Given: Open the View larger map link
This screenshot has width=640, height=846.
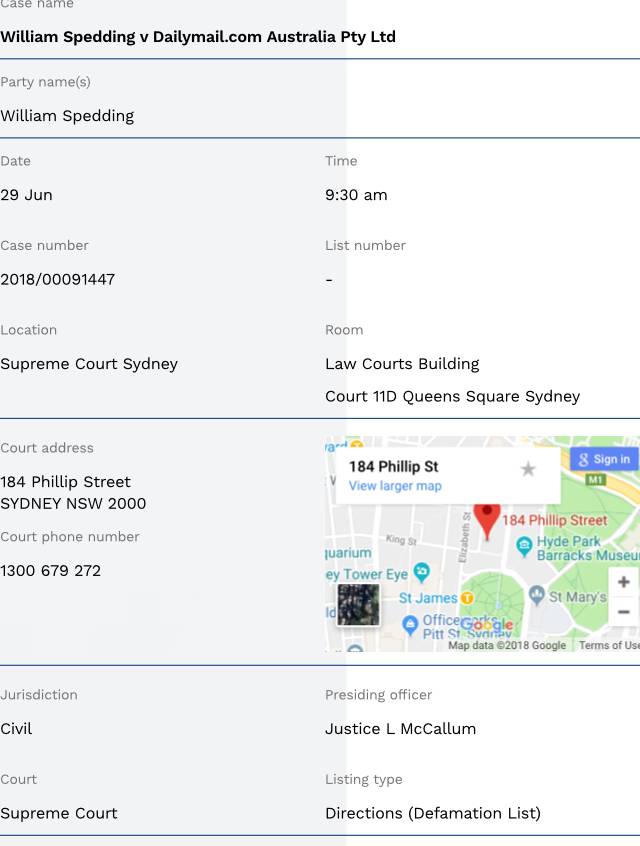Looking at the screenshot, I should 394,486.
